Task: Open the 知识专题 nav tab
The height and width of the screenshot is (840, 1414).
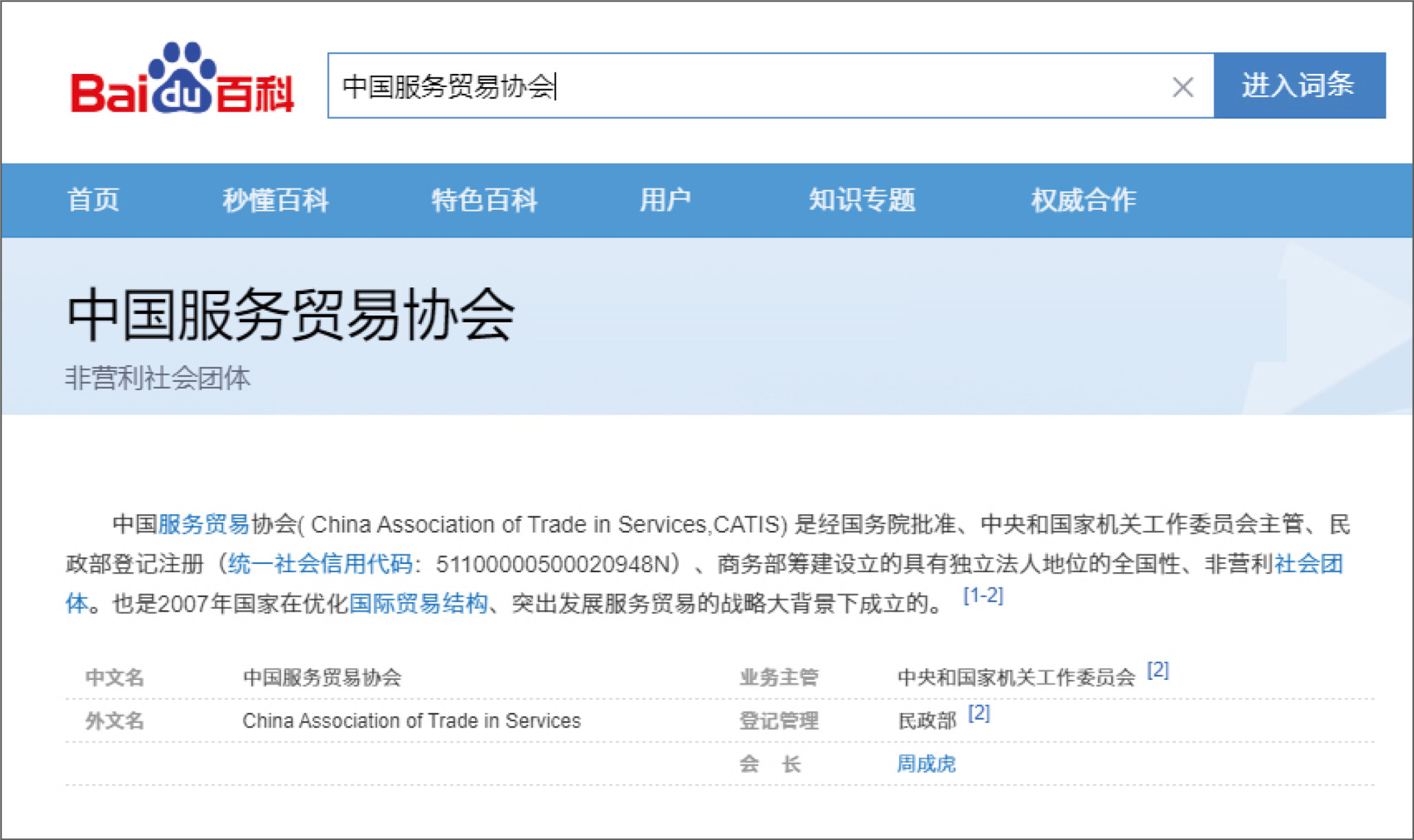Action: (x=862, y=200)
